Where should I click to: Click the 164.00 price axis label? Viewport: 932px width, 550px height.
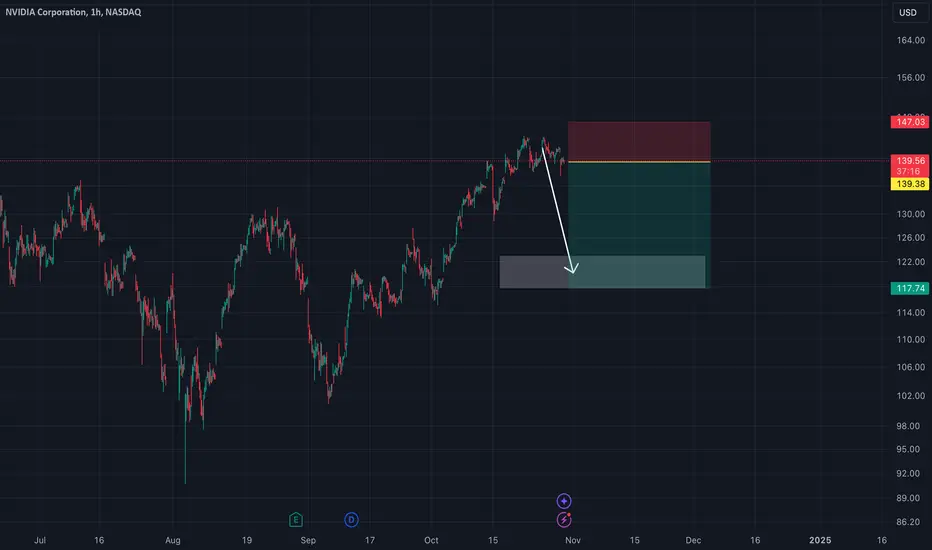click(911, 40)
